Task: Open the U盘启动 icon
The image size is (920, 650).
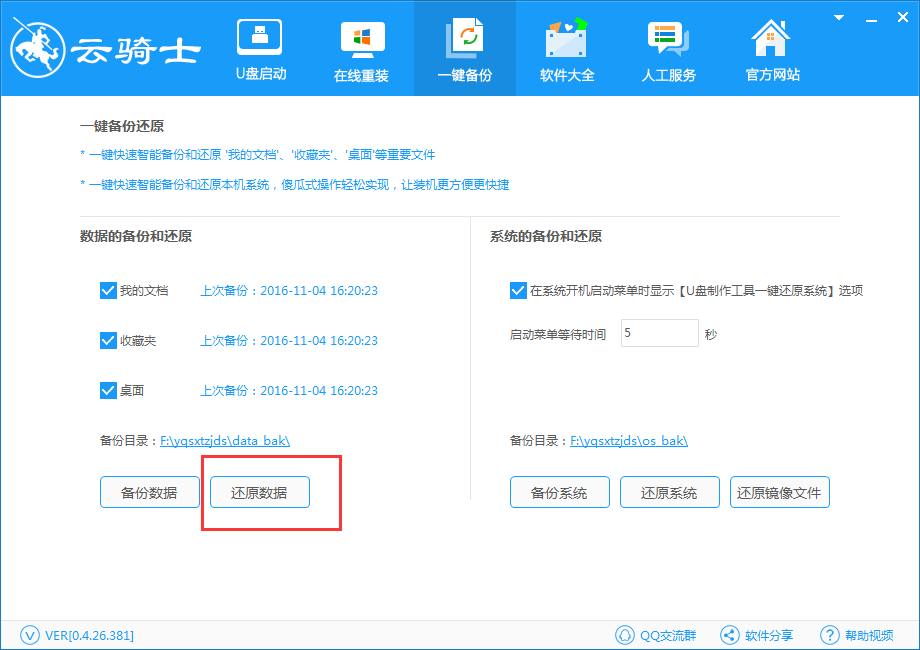Action: [x=259, y=37]
